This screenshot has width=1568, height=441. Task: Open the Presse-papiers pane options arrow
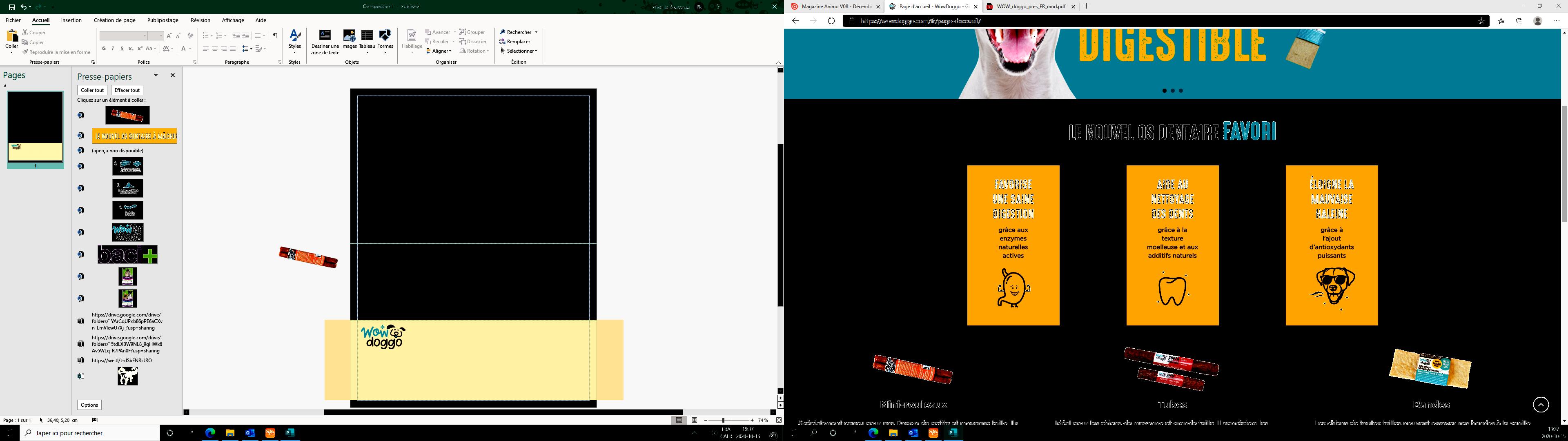pos(156,76)
